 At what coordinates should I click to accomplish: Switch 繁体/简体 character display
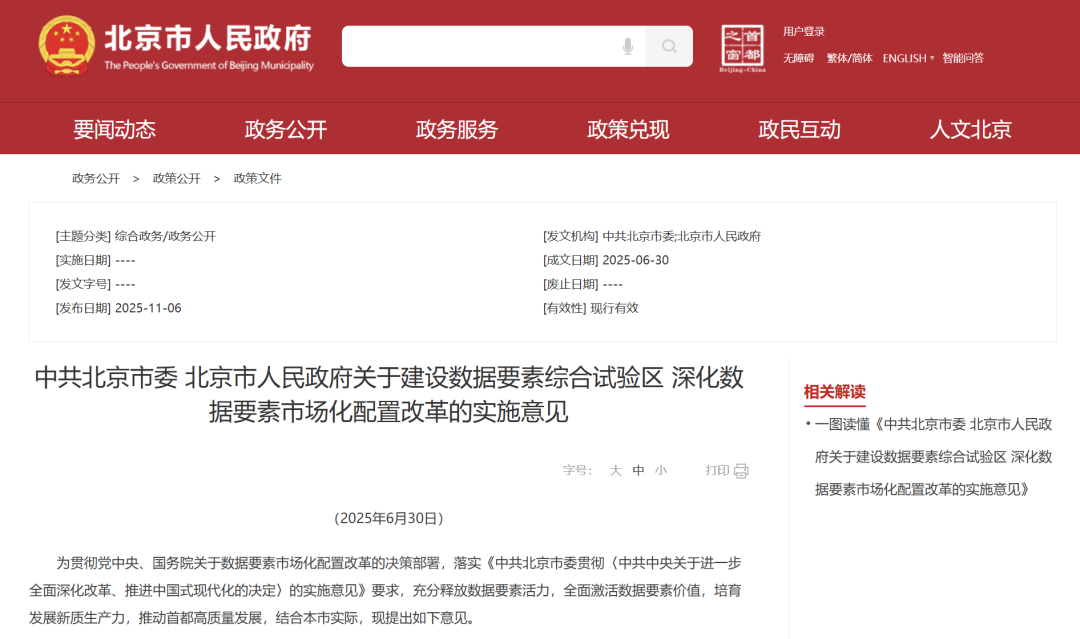[x=849, y=58]
